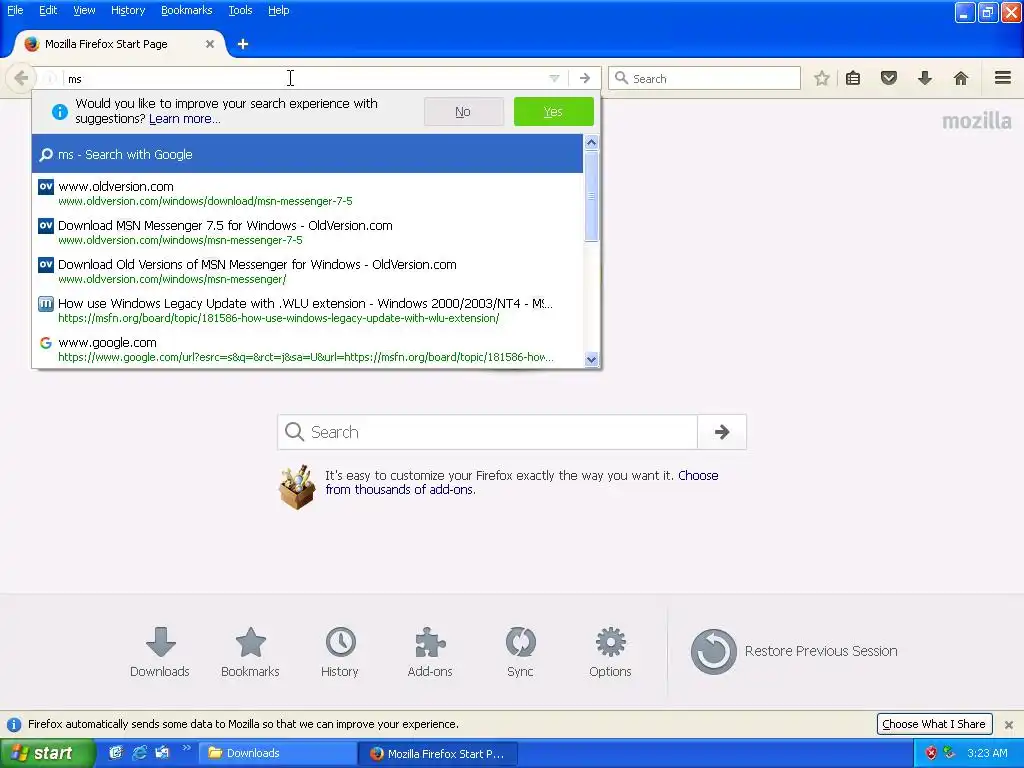Click the back arrow navigation button
Image resolution: width=1024 pixels, height=768 pixels.
[21, 78]
